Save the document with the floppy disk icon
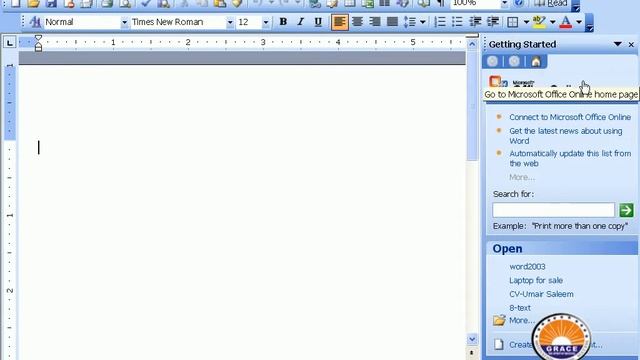 click(x=51, y=4)
